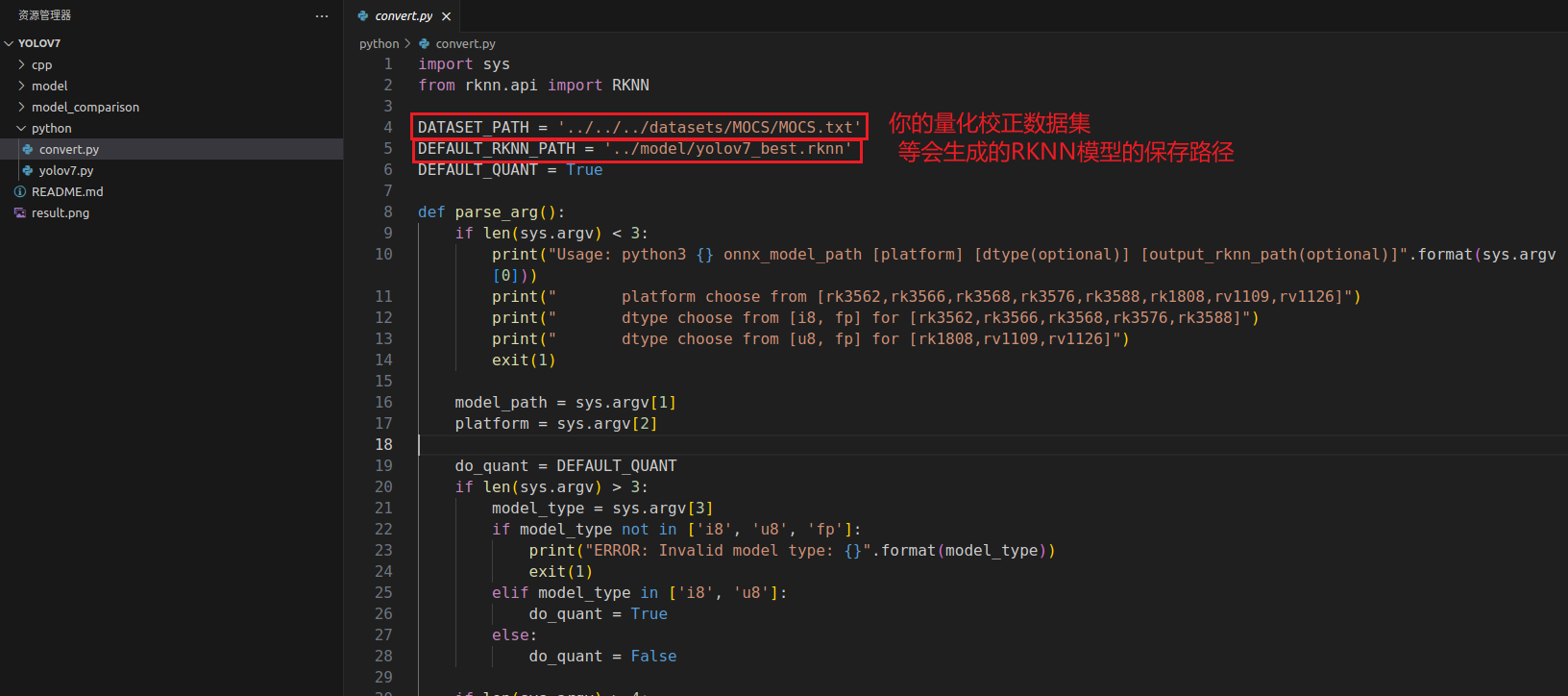Click 'do_quant = False' on line 28
Screen dimensions: 1568x696
pyautogui.click(x=602, y=656)
